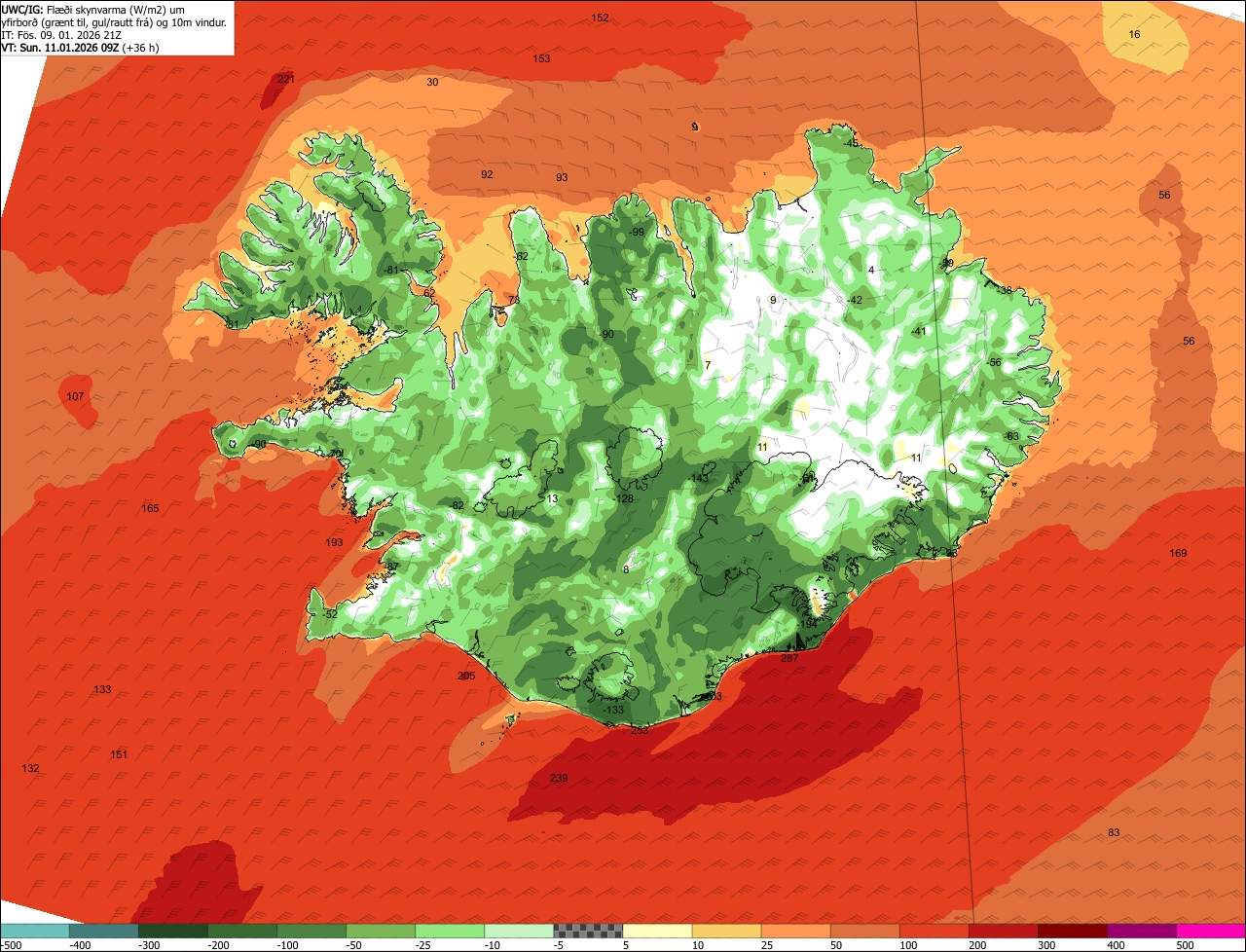Click the map value 165
This screenshot has width=1246, height=952.
coord(150,508)
